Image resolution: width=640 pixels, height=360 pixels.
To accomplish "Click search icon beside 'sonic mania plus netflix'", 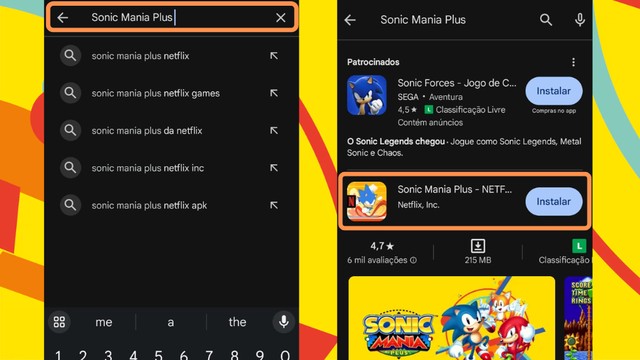I will 70,56.
